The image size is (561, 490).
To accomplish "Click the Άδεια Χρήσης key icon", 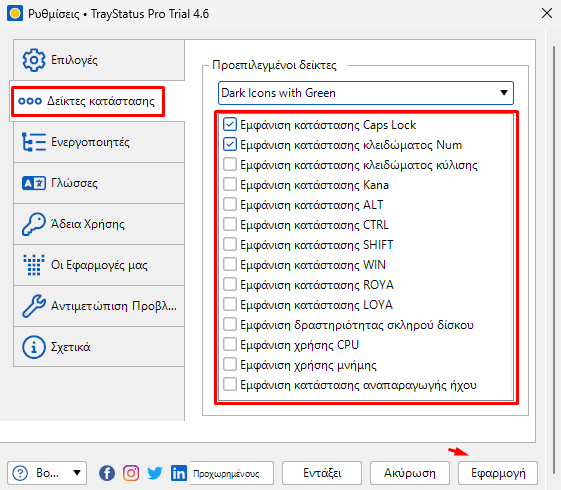I will pyautogui.click(x=34, y=224).
